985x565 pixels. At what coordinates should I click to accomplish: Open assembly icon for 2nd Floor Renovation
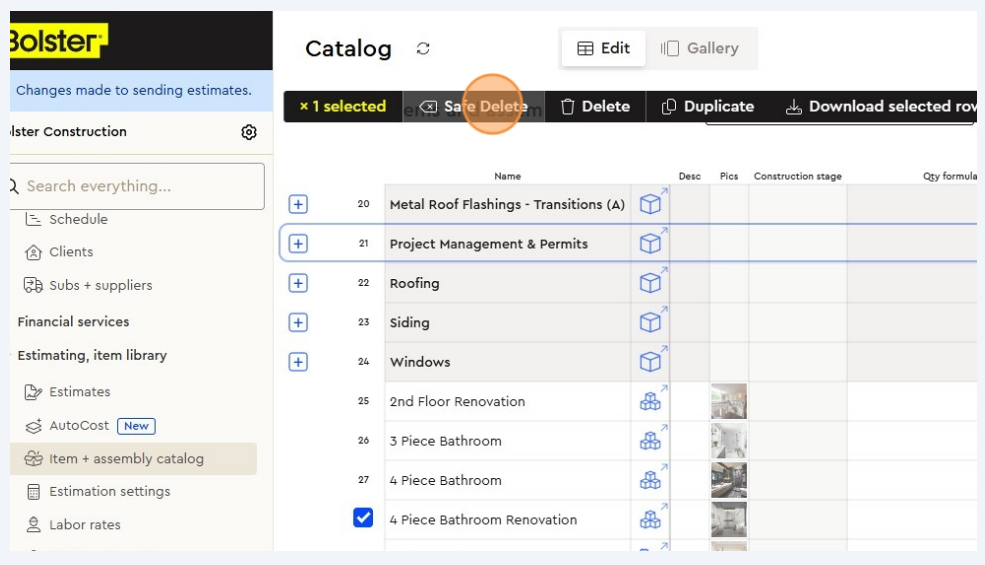(x=650, y=401)
